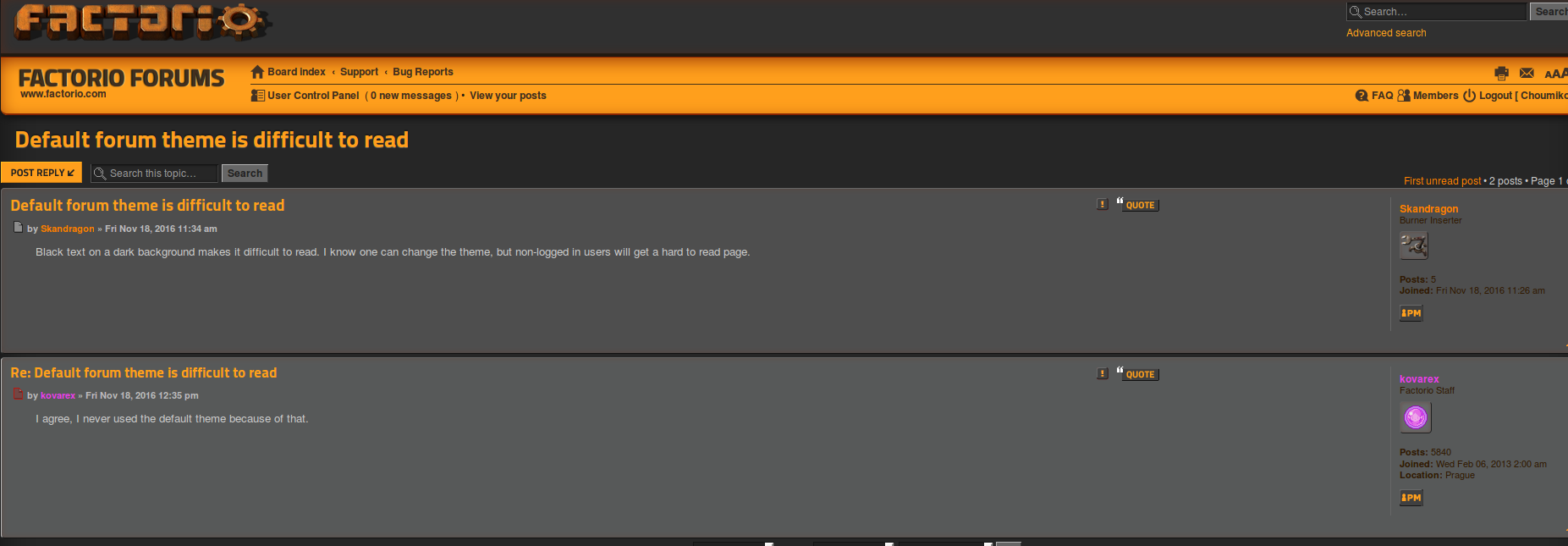The height and width of the screenshot is (546, 1568).
Task: Report kovarex's post with exclamation icon
Action: tap(1102, 373)
